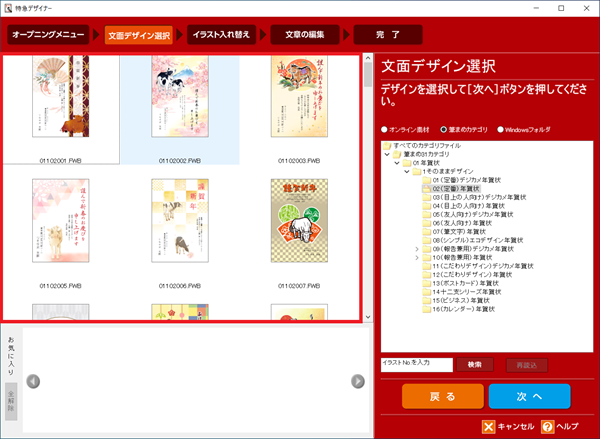Click folder icon of 05(友人向け)デジカメ年賀状
This screenshot has height=439, width=600.
pos(427,214)
